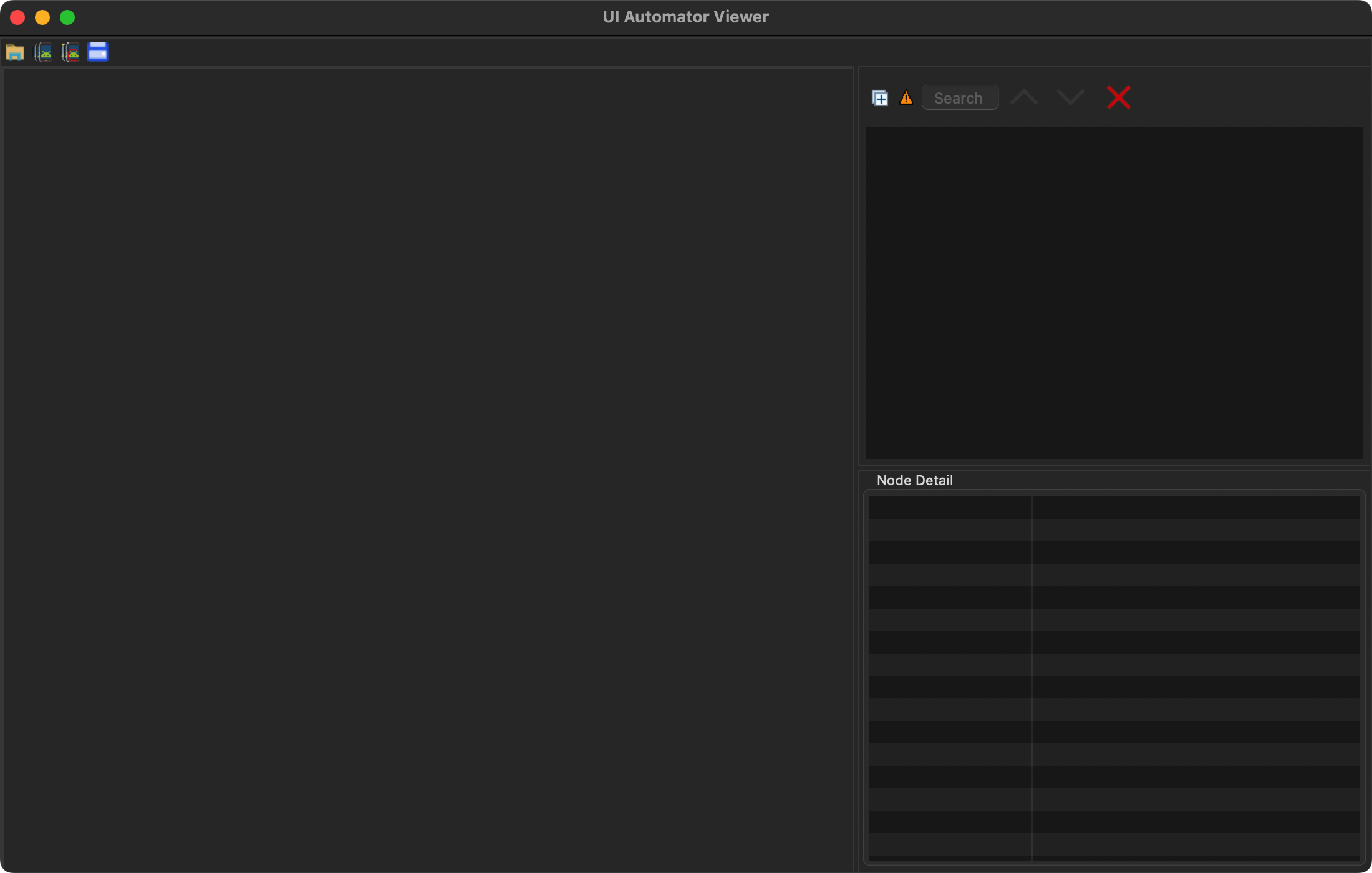Image resolution: width=1372 pixels, height=873 pixels.
Task: Maximize the window with the green button
Action: [x=67, y=17]
